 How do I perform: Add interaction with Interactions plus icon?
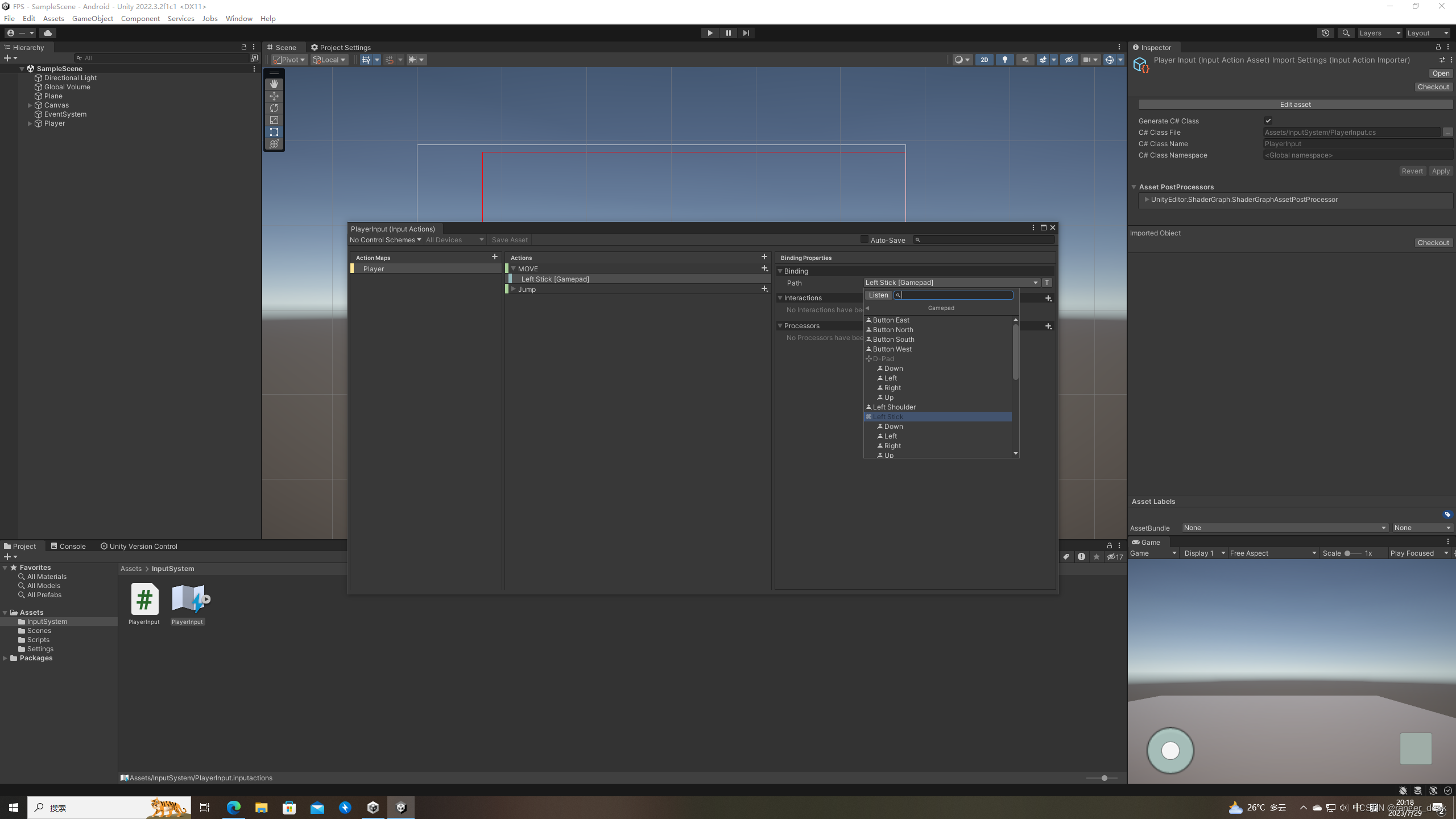1048,298
